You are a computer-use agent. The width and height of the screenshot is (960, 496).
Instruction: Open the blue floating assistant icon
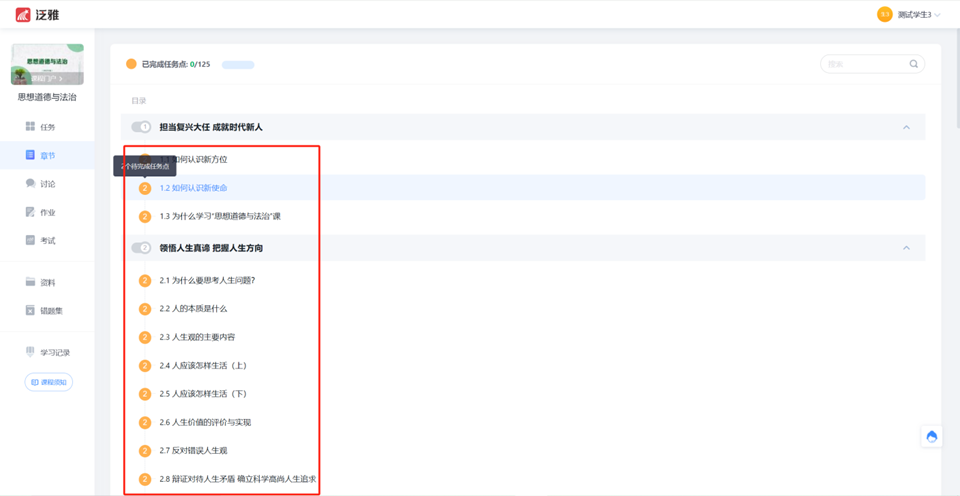point(932,436)
